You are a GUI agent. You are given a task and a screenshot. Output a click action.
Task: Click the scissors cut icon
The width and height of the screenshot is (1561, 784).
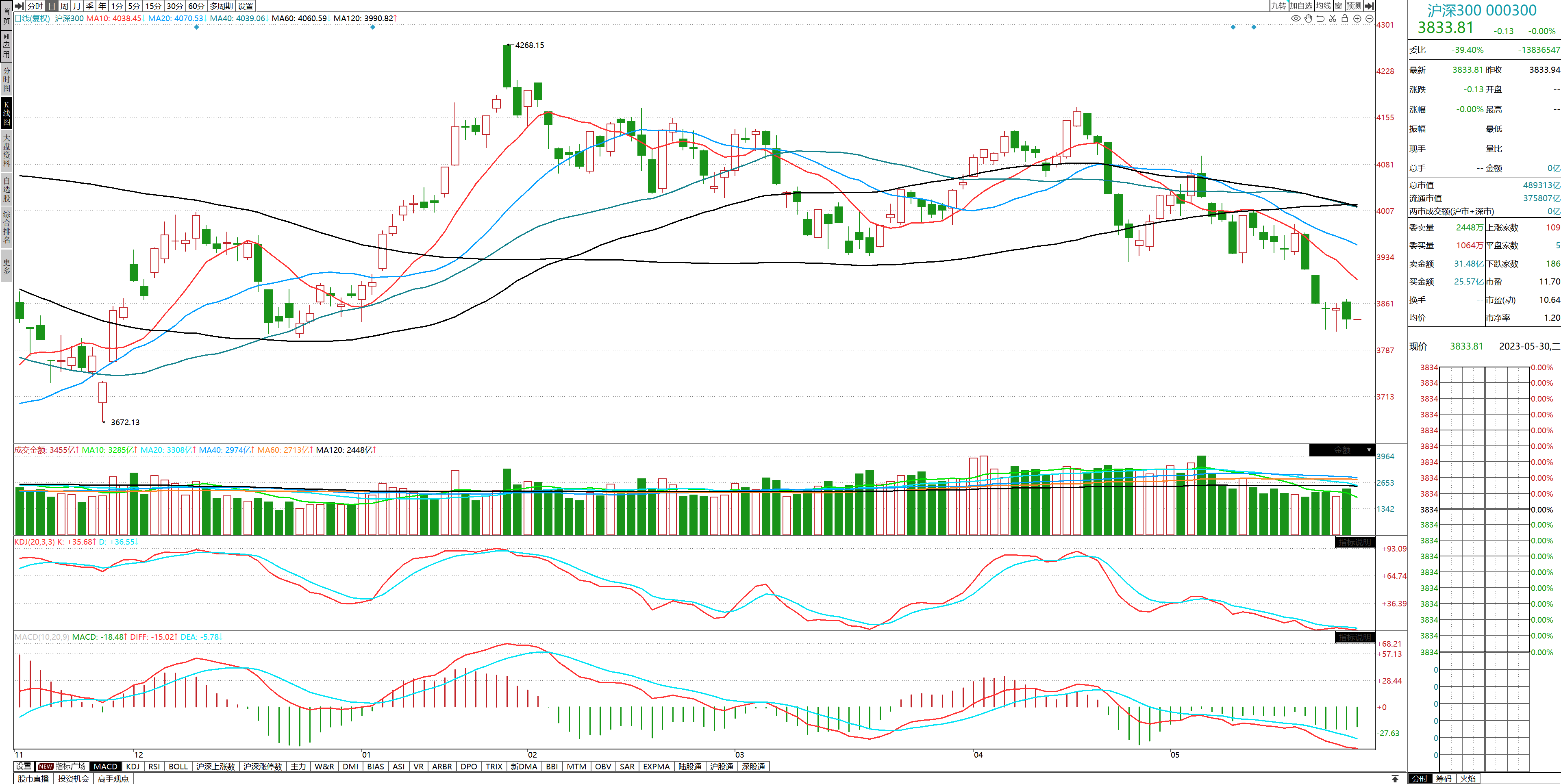pos(1333,18)
